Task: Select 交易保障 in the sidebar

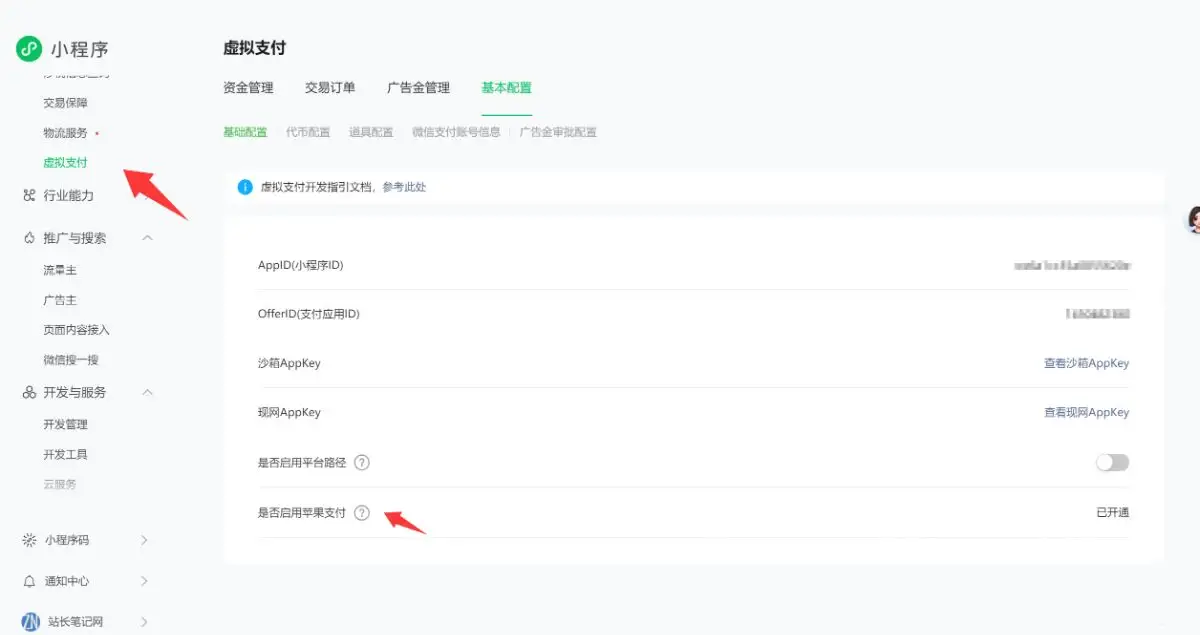Action: coord(64,102)
